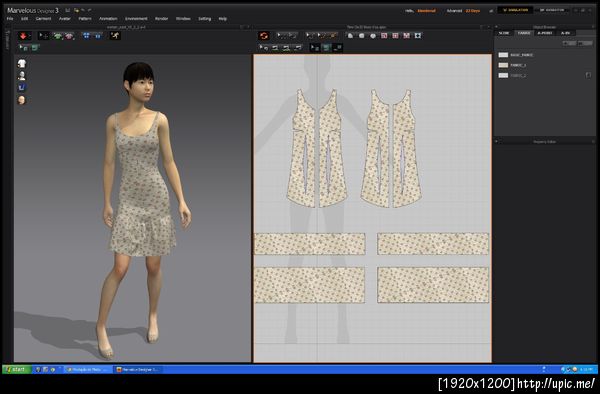Click the add fabric plus button
The height and width of the screenshot is (394, 600).
click(x=569, y=43)
